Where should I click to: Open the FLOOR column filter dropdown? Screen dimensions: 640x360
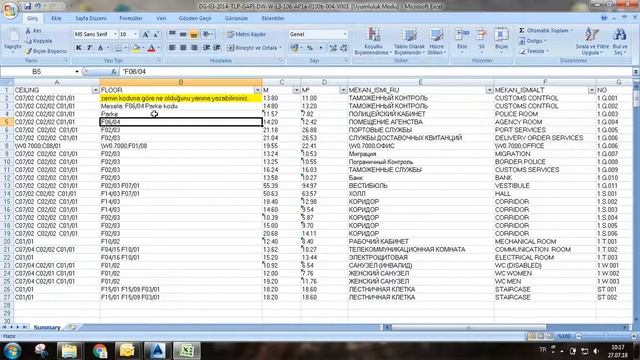[x=258, y=90]
